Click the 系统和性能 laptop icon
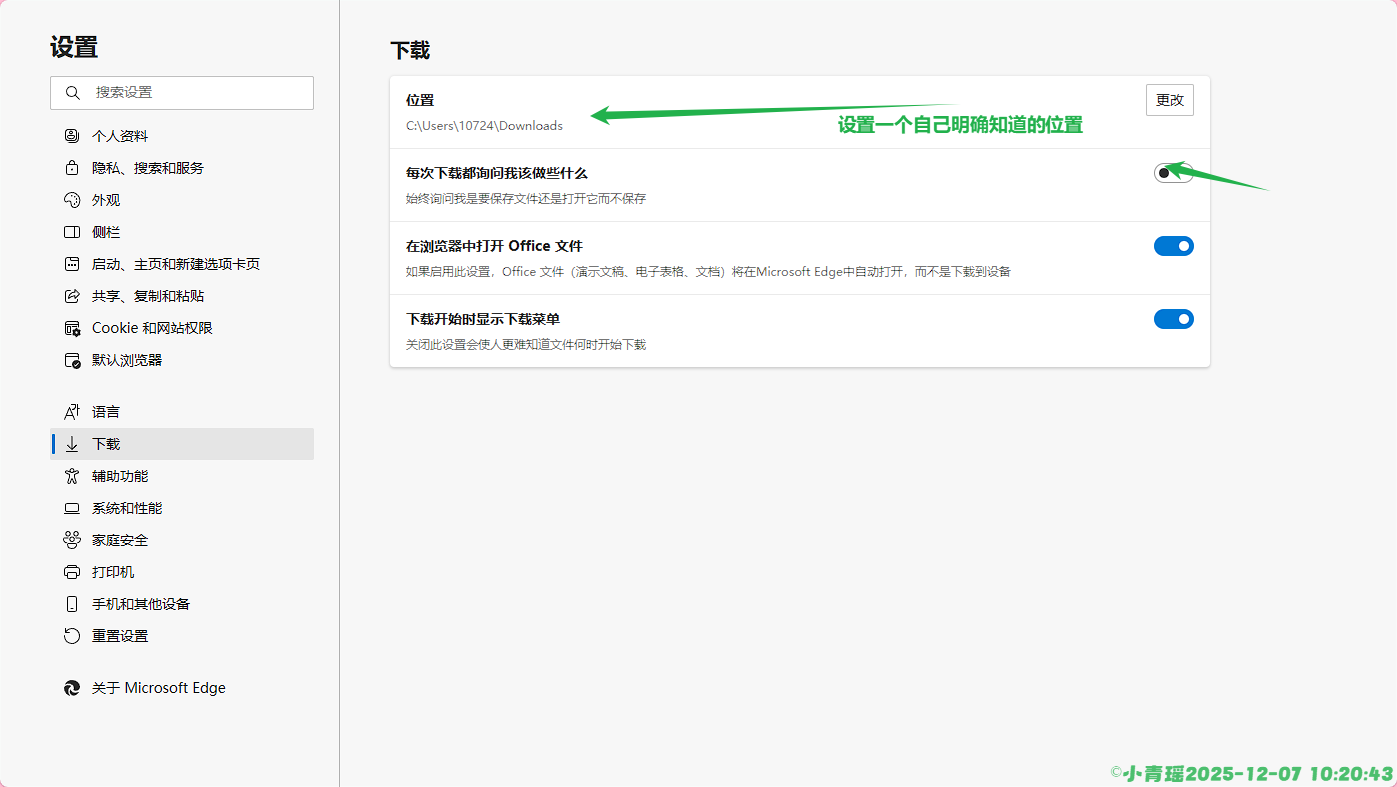 [x=72, y=508]
